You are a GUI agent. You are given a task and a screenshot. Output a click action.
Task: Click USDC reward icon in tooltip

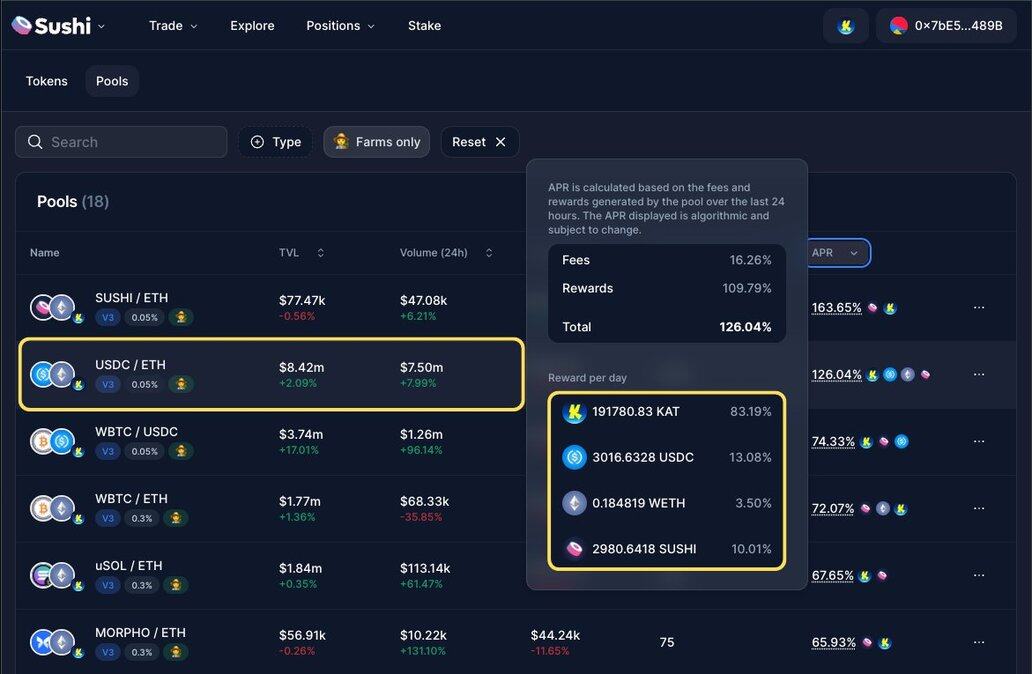(574, 457)
